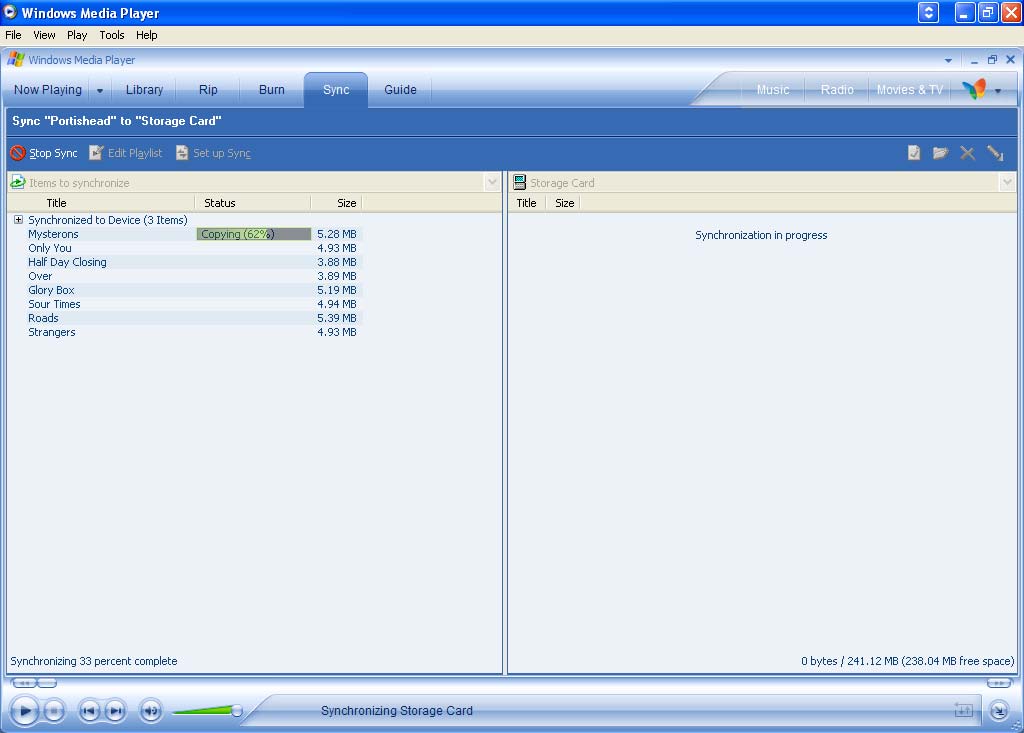
Task: Click the Title column header in Storage Card pane
Action: click(526, 203)
